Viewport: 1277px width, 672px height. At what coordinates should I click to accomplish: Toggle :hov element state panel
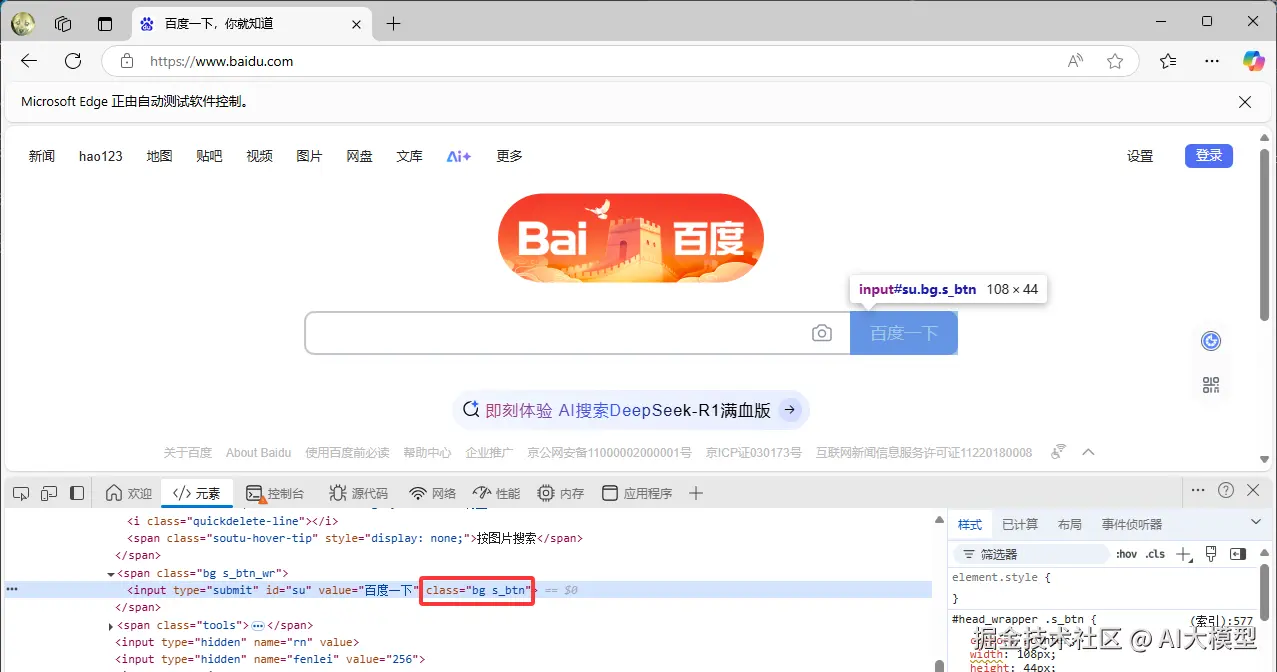click(x=1127, y=554)
